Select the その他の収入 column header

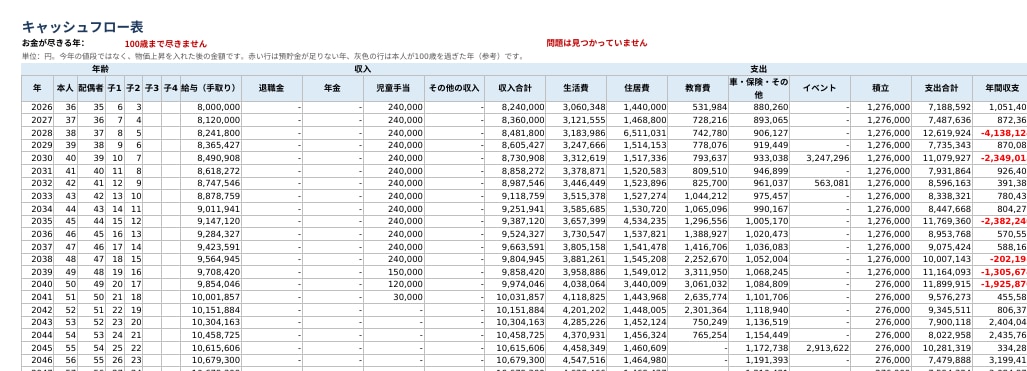pos(455,88)
